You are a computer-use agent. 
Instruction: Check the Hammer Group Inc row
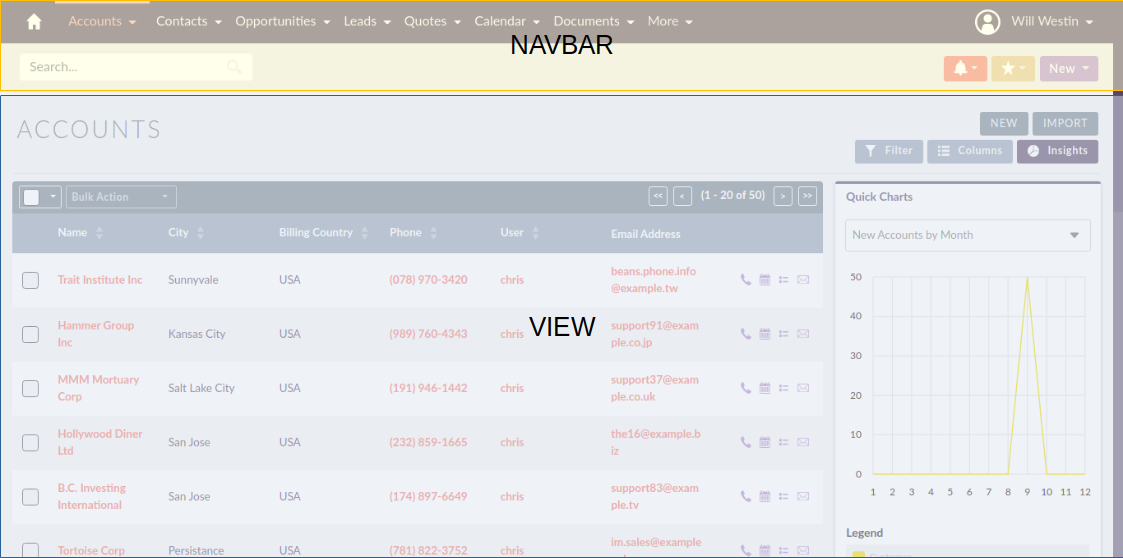point(30,335)
